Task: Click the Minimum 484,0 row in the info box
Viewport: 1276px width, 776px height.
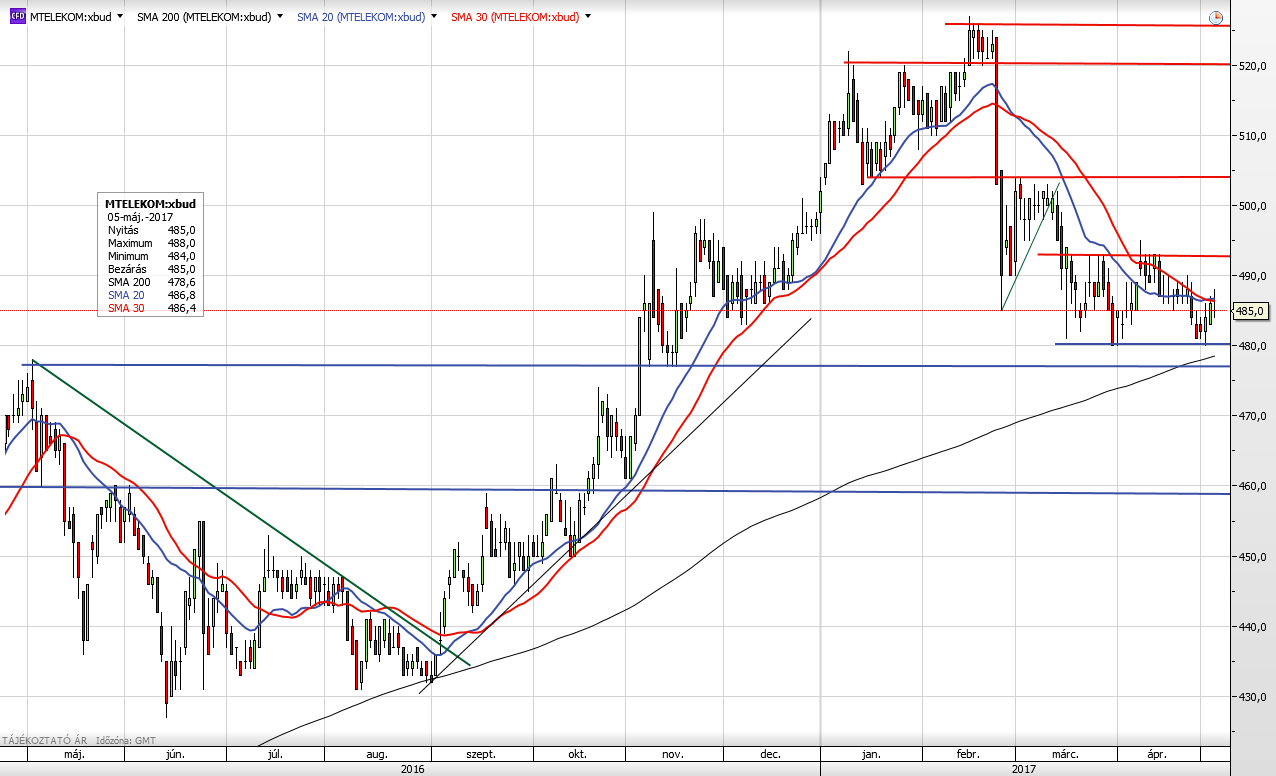Action: point(150,256)
